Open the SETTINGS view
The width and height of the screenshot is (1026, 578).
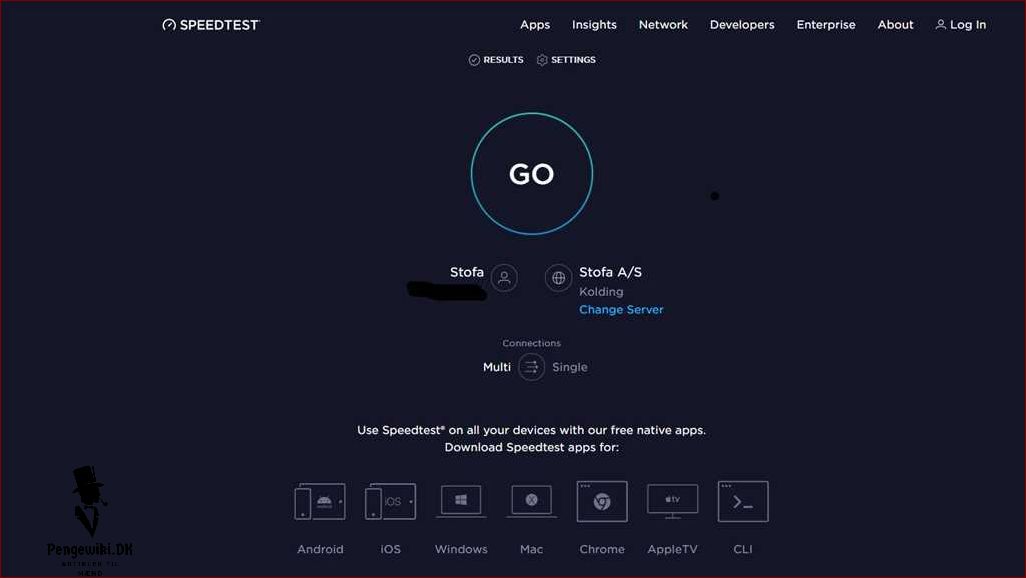click(566, 59)
